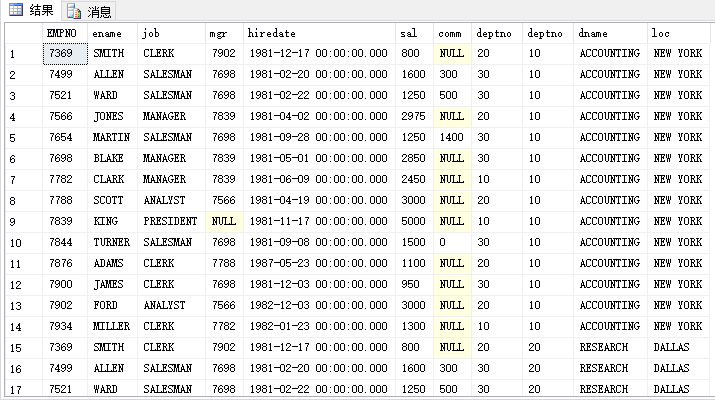
Task: Click sal value 5000 in KING row
Action: point(414,222)
